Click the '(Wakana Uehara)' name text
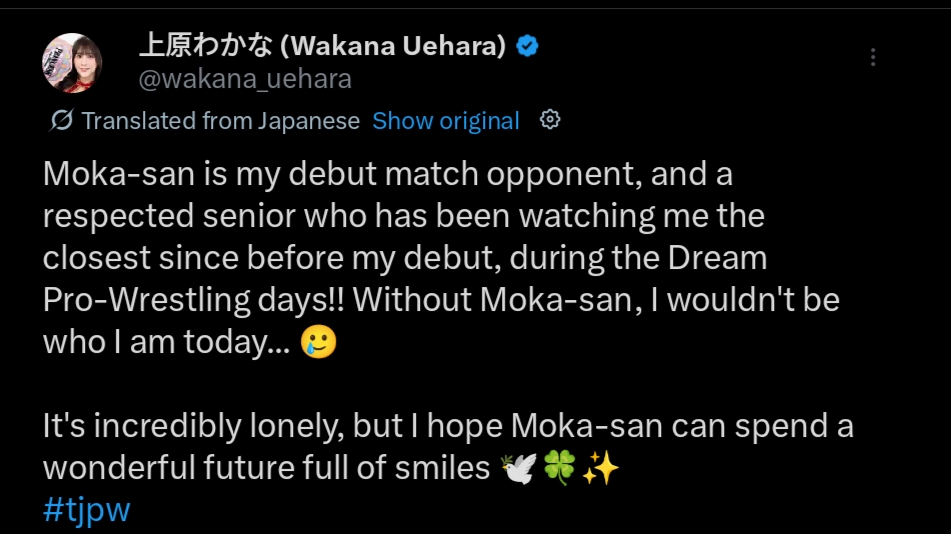The width and height of the screenshot is (951, 534). (x=393, y=46)
